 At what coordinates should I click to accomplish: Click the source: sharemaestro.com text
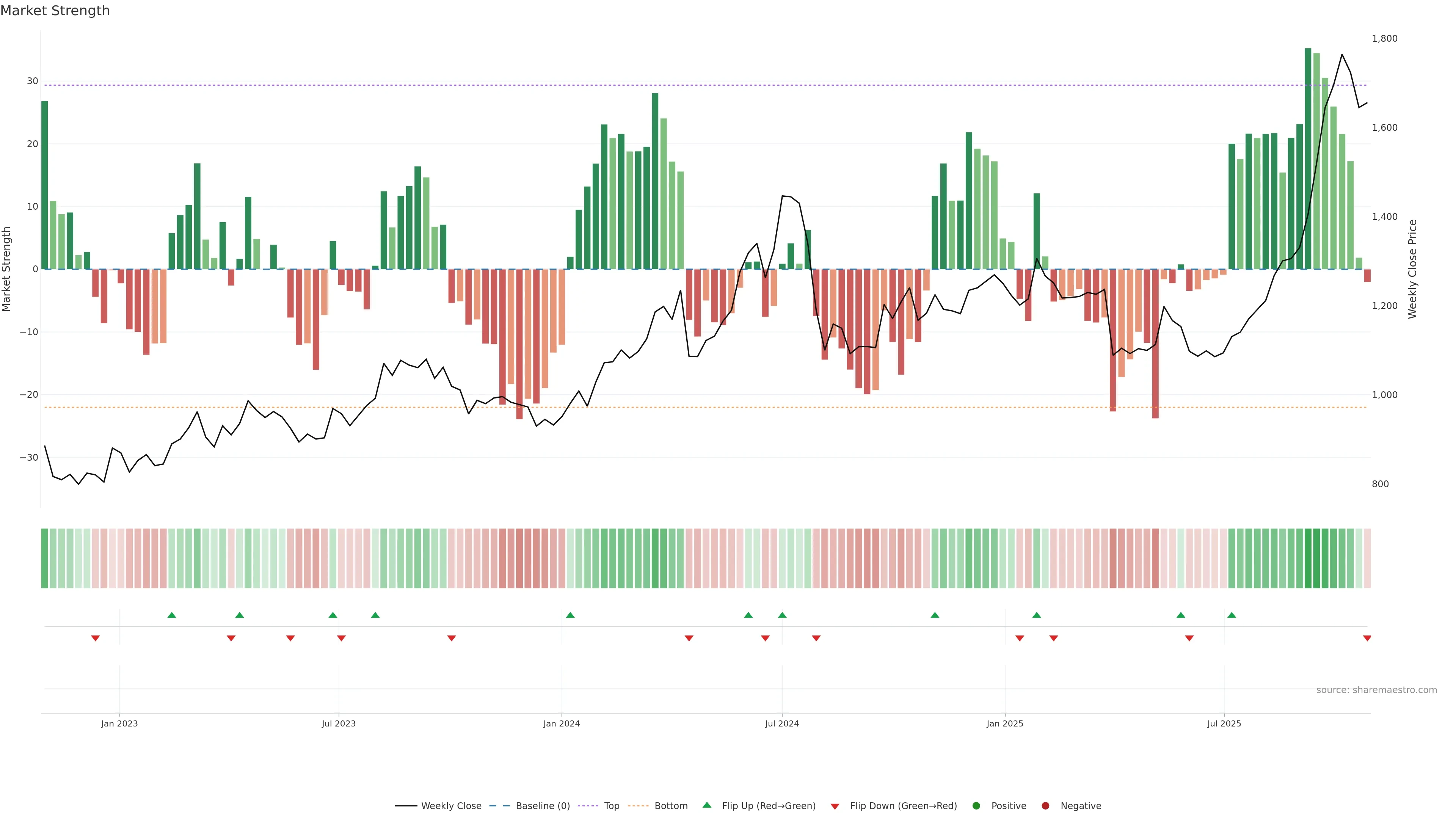click(x=1376, y=690)
